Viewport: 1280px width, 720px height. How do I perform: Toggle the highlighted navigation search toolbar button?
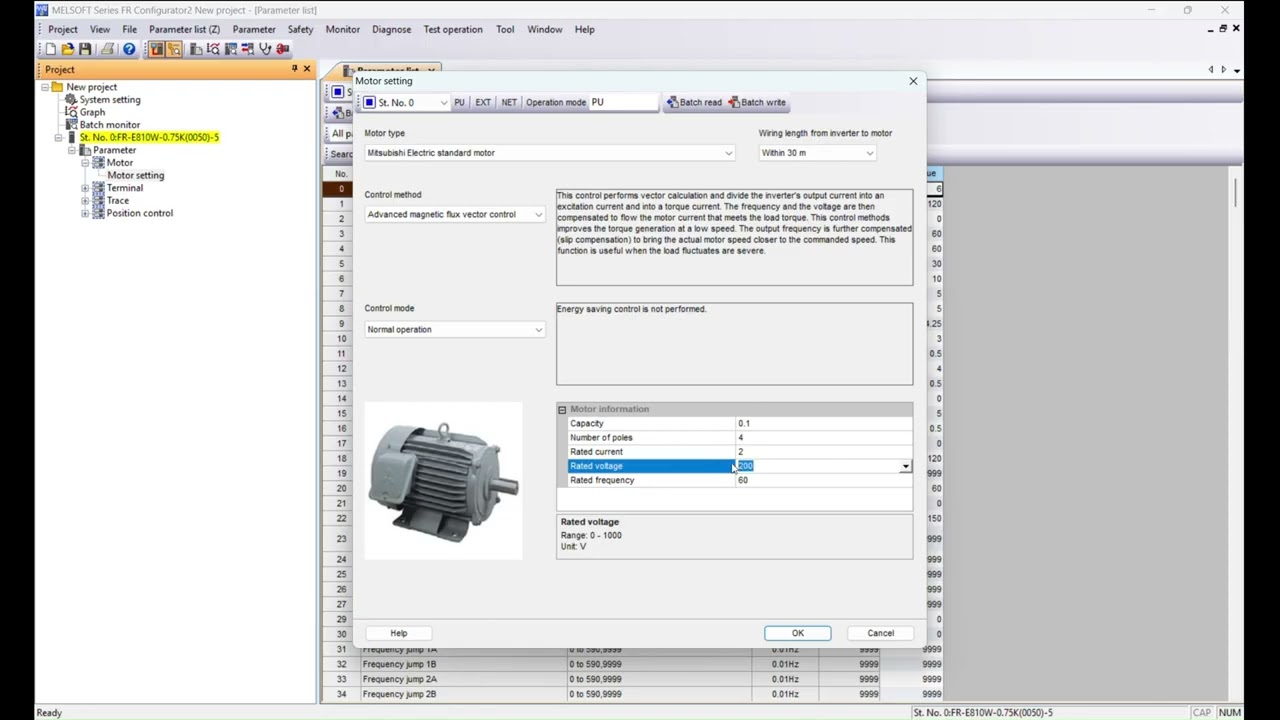tap(174, 49)
